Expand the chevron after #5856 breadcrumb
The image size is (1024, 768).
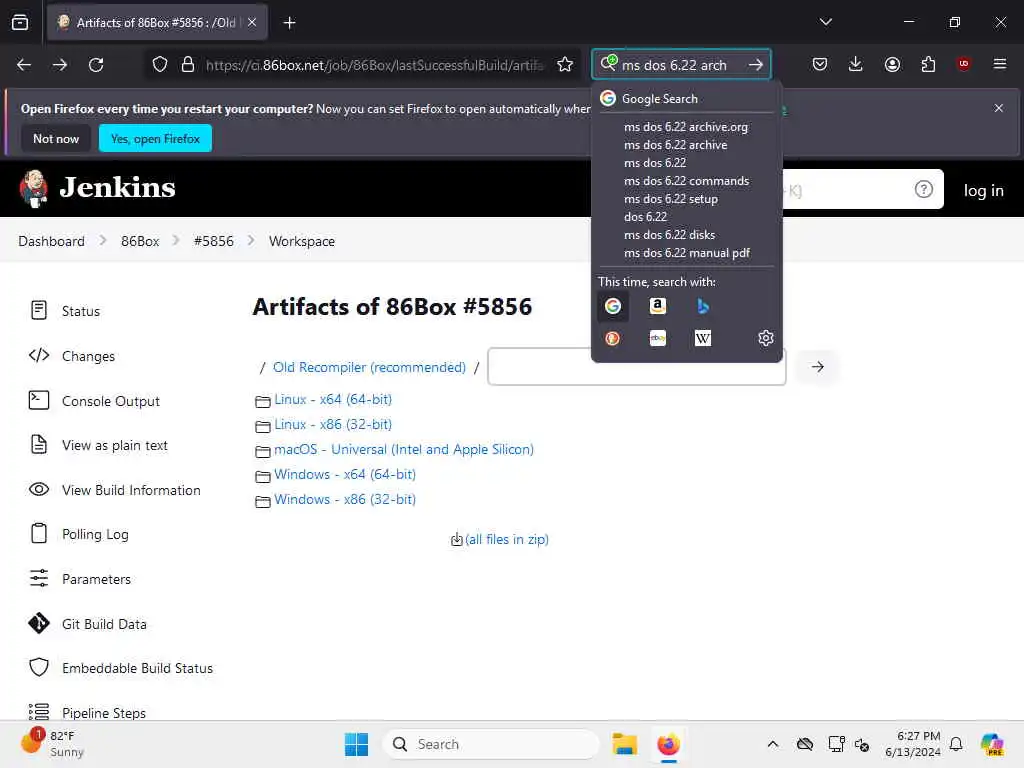(251, 241)
